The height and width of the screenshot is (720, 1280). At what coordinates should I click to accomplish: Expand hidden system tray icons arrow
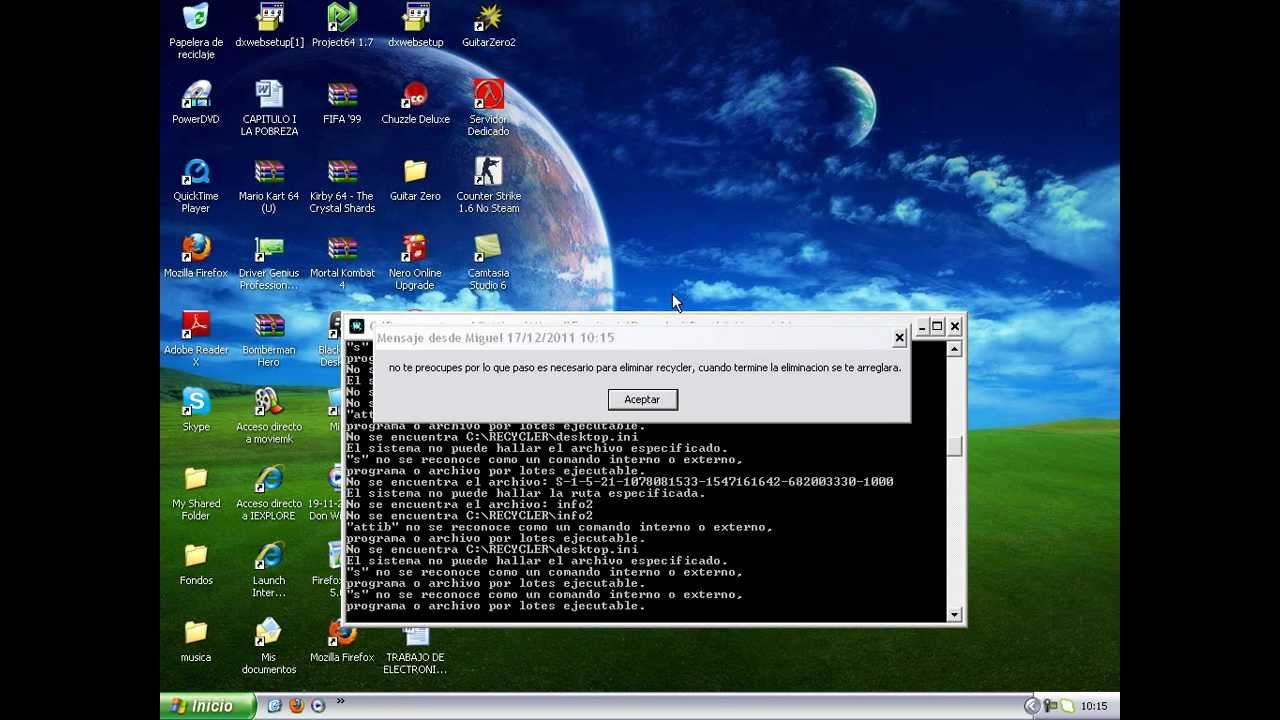[1032, 706]
